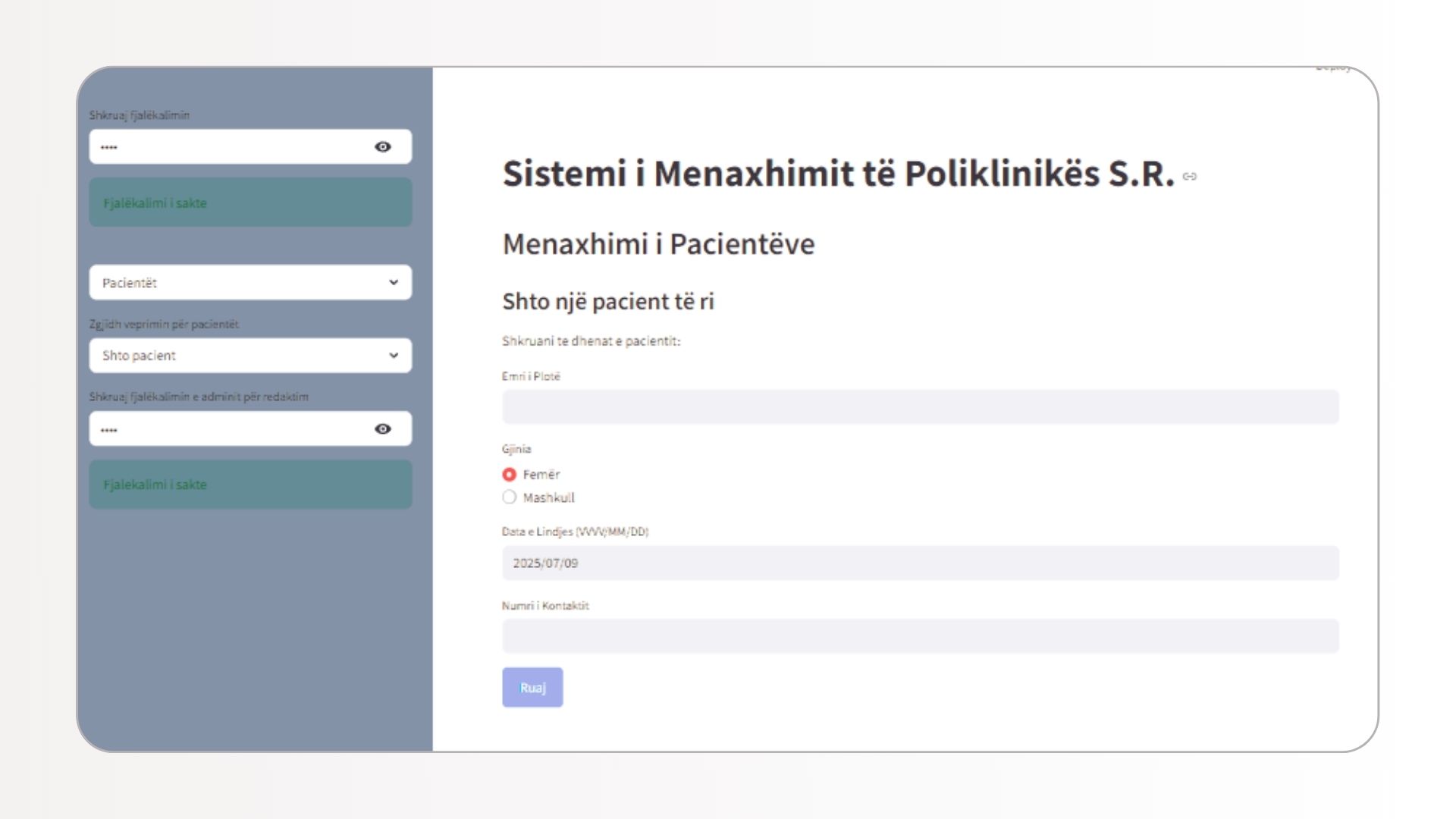Image resolution: width=1456 pixels, height=819 pixels.
Task: Expand the Pacientët selector chevron
Action: [x=394, y=282]
